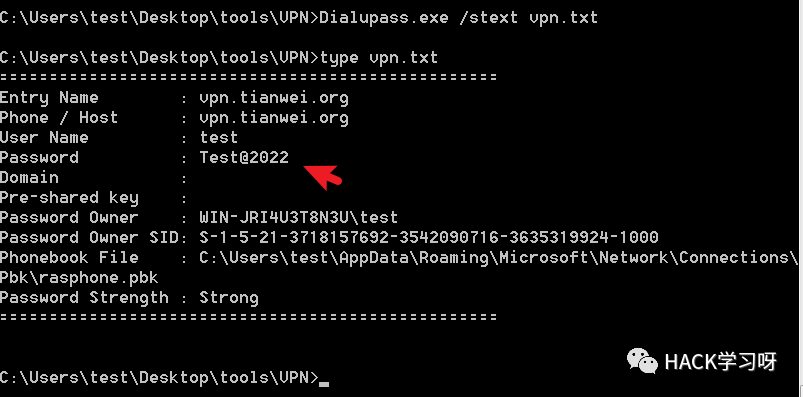Click the WeChat logo icon in watermark
The width and height of the screenshot is (803, 397).
pos(642,361)
